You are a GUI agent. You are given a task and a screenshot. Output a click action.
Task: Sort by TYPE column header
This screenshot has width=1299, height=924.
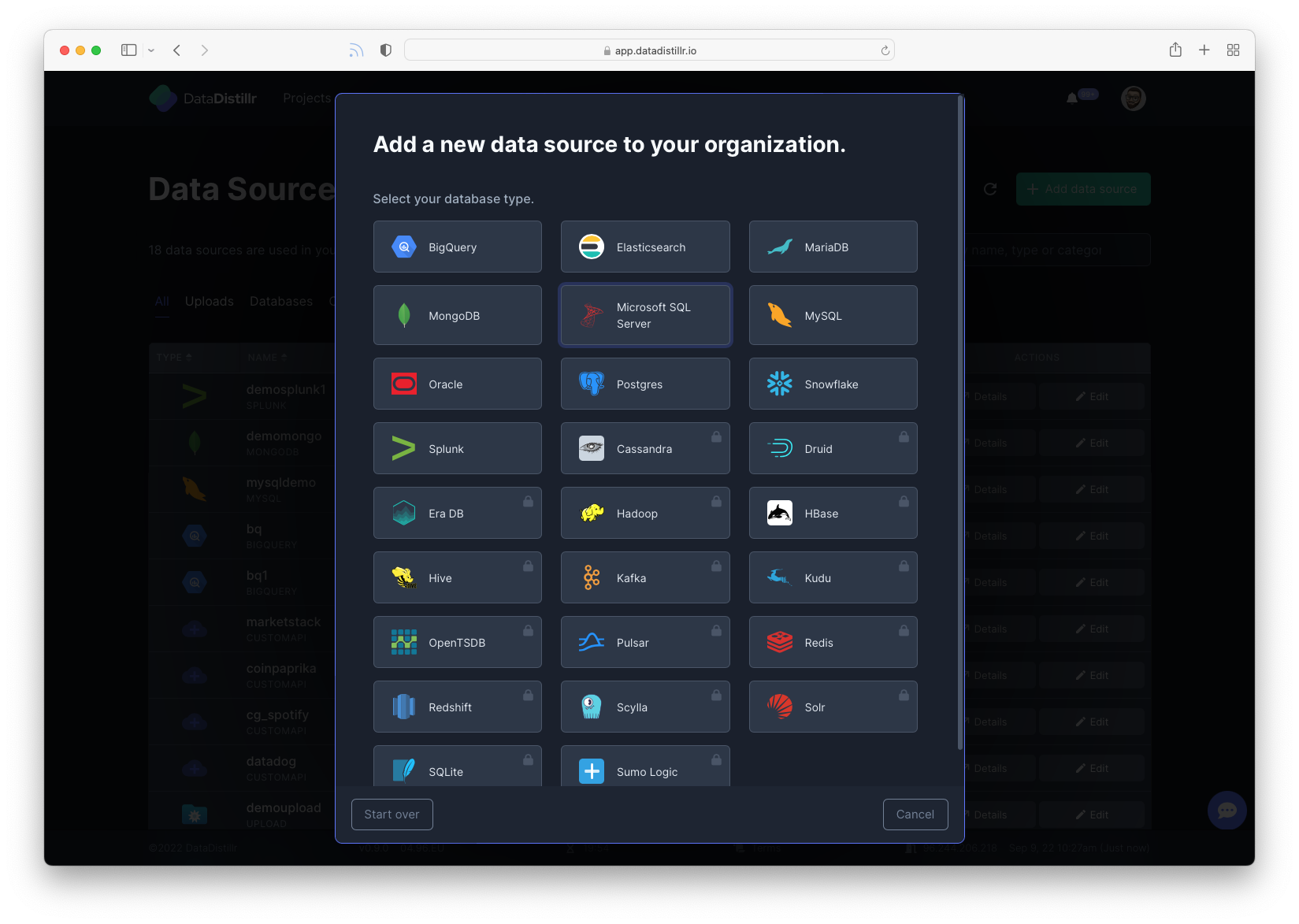coord(174,357)
